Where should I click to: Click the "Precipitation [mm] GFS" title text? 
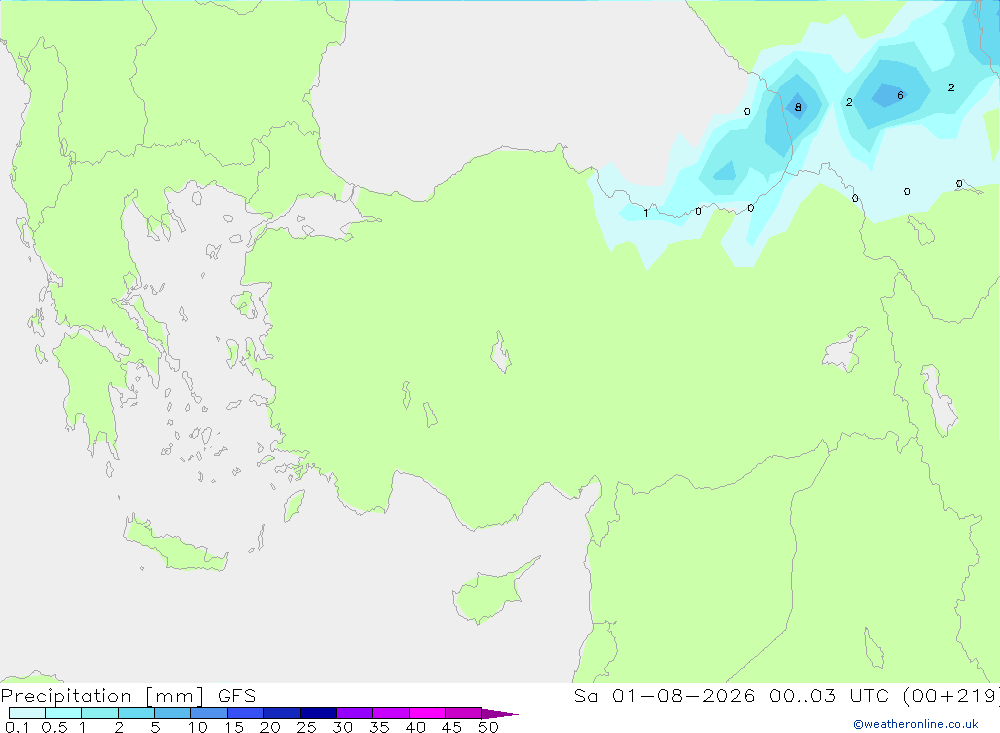pos(128,696)
